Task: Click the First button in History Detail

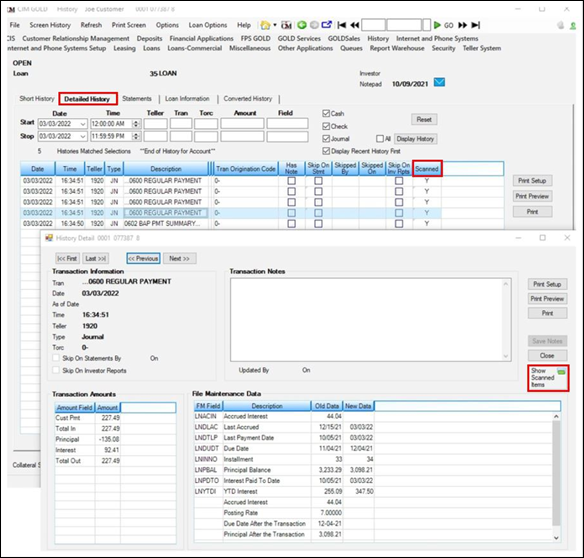Action: point(67,259)
